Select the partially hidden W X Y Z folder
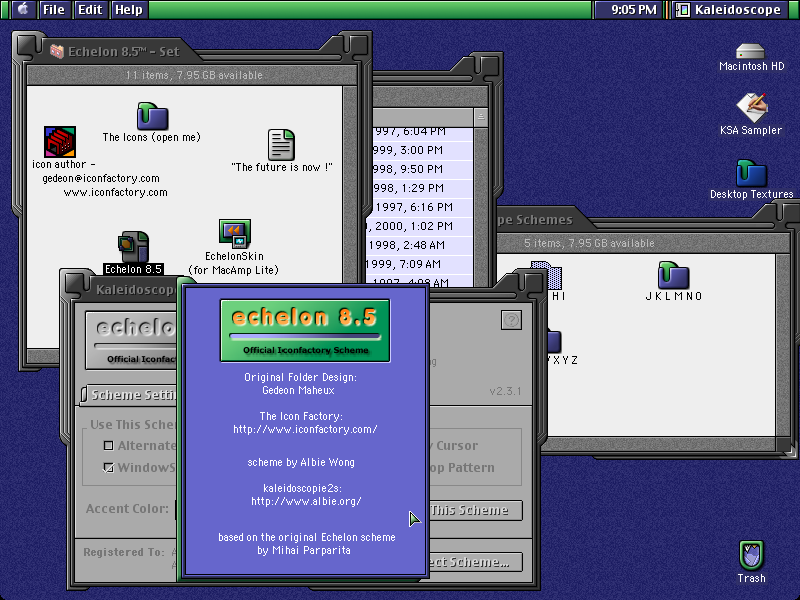This screenshot has width=800, height=600. [x=554, y=341]
